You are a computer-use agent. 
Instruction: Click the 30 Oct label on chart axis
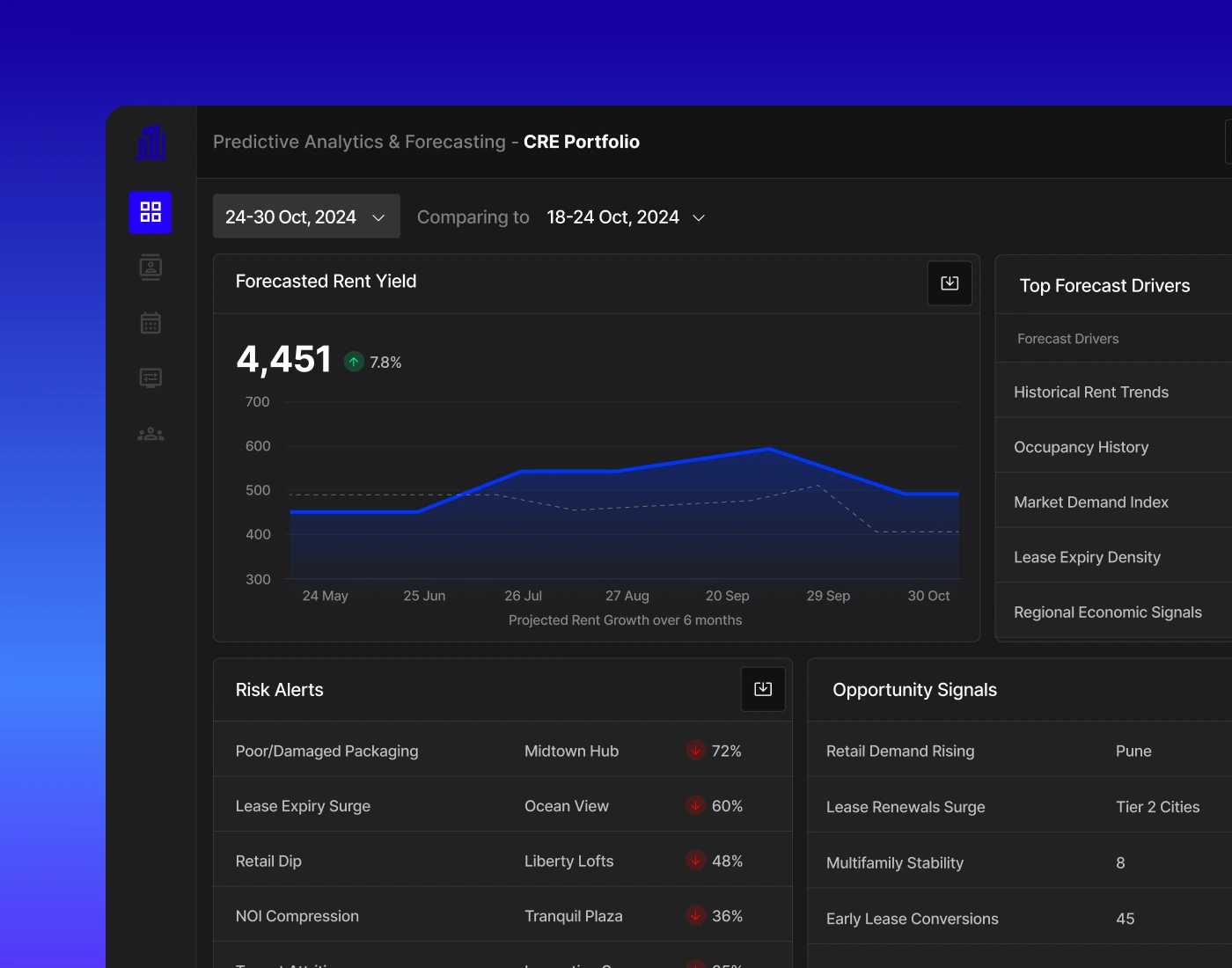click(928, 596)
